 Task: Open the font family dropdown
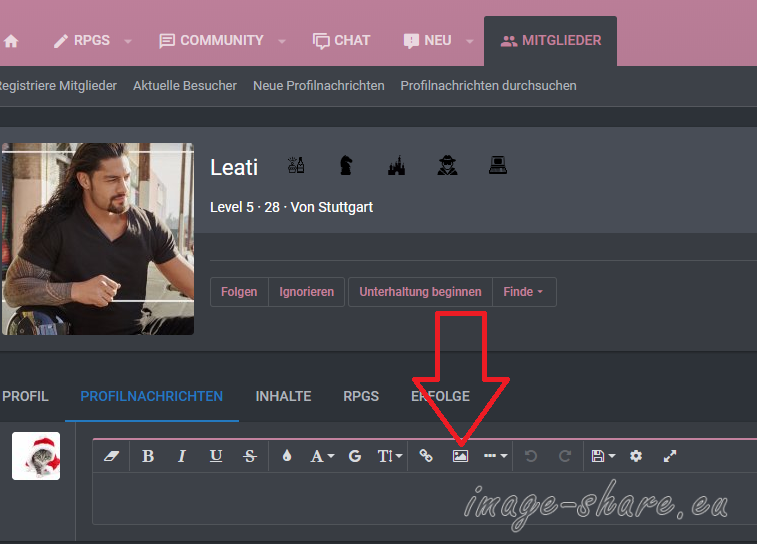point(322,456)
